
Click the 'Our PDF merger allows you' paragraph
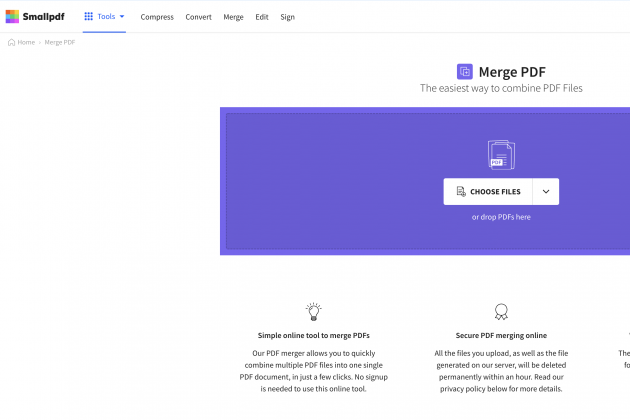pyautogui.click(x=313, y=371)
